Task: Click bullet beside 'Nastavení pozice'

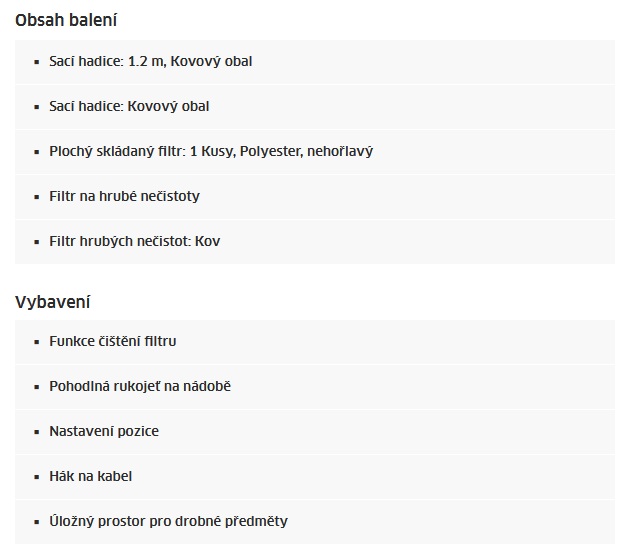Action: click(x=37, y=432)
